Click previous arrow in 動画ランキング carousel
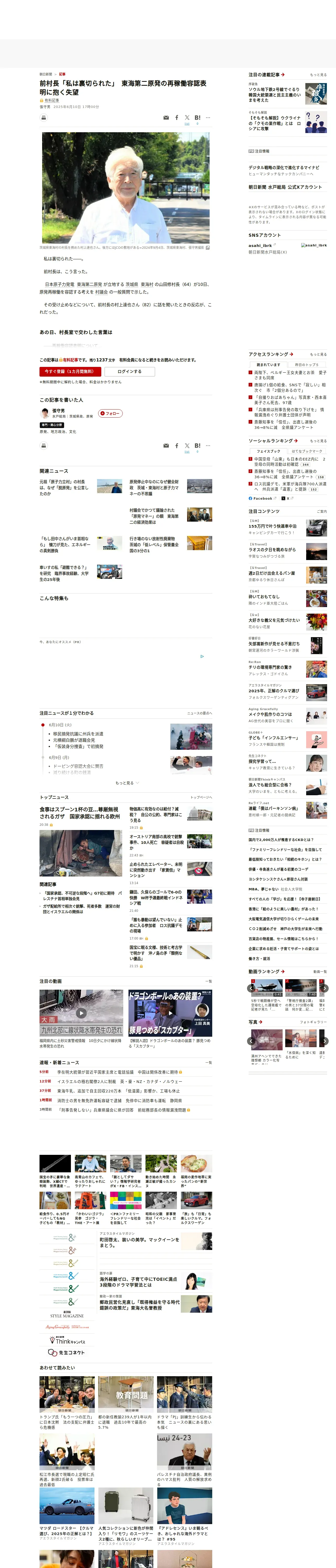This screenshot has width=336, height=1568. [251, 989]
